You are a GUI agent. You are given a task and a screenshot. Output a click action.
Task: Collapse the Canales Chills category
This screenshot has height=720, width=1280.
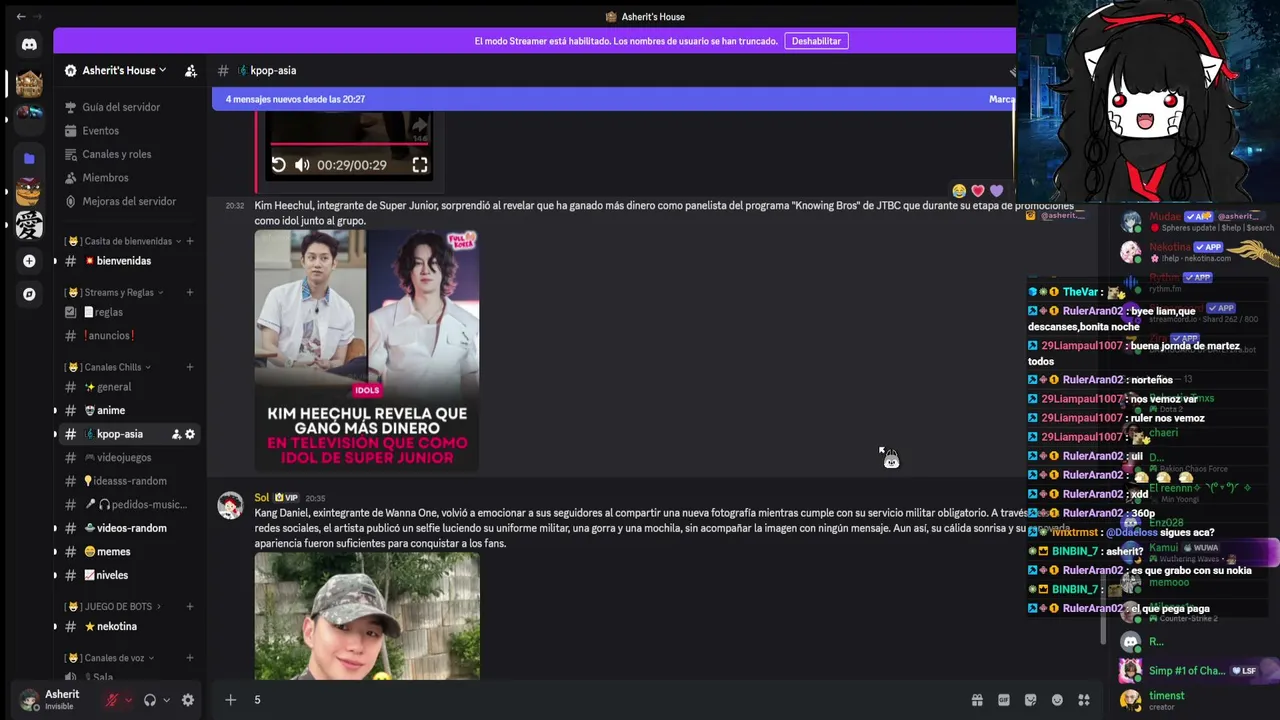[108, 367]
